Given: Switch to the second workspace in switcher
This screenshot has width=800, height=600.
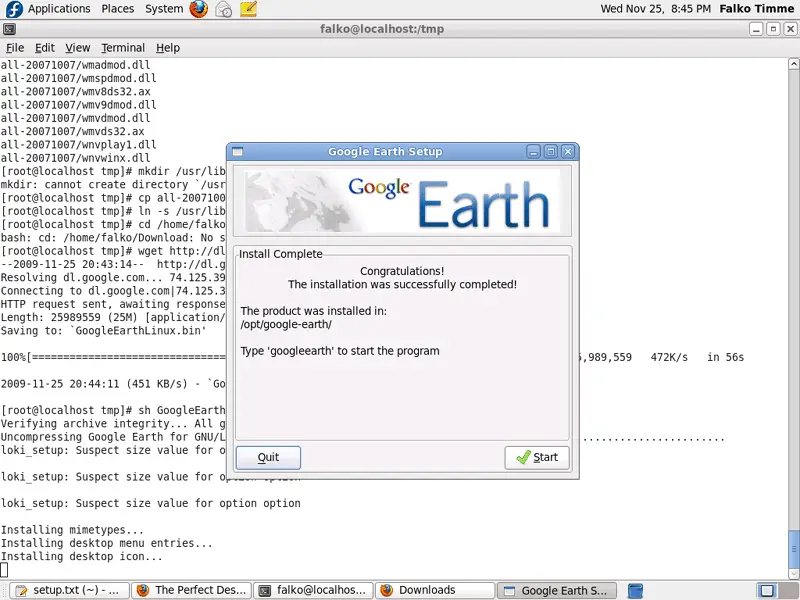Looking at the screenshot, I should (788, 590).
